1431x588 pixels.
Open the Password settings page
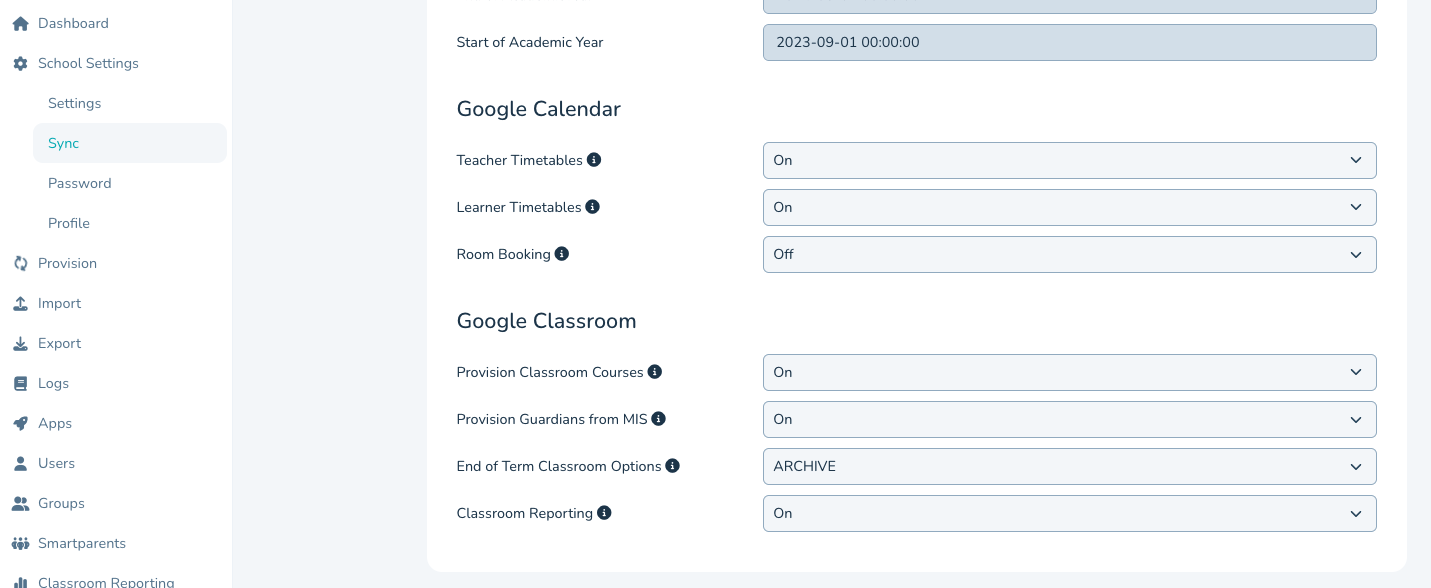tap(80, 183)
